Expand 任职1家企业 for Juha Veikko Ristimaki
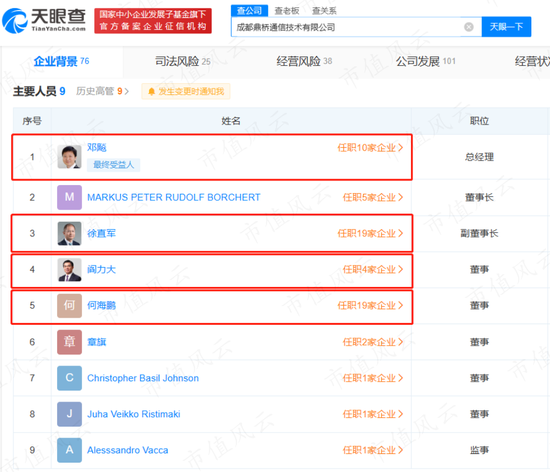This screenshot has height=472, width=550. click(x=373, y=414)
